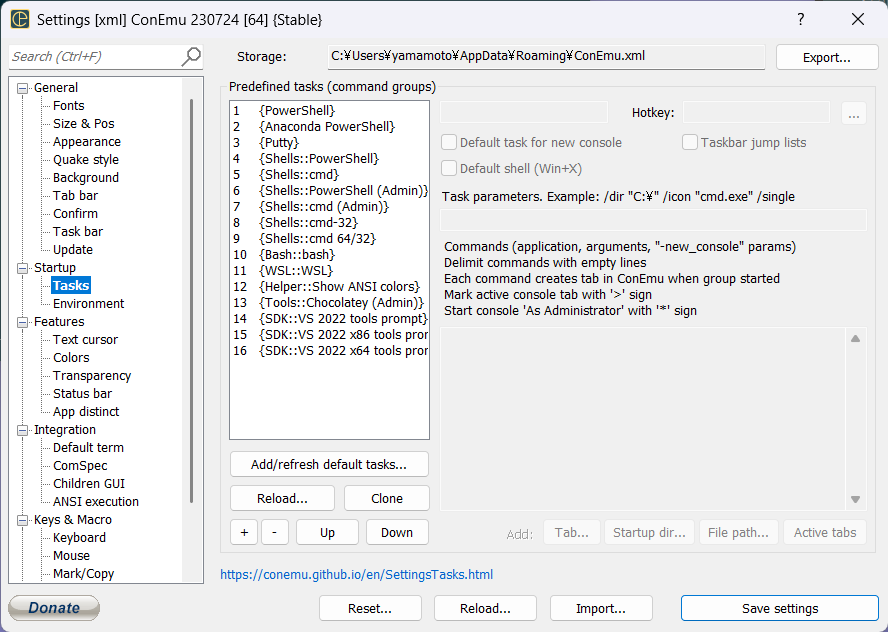Screen dimensions: 888x632
Task: Open the Text cursor settings page
Action: [x=86, y=340]
